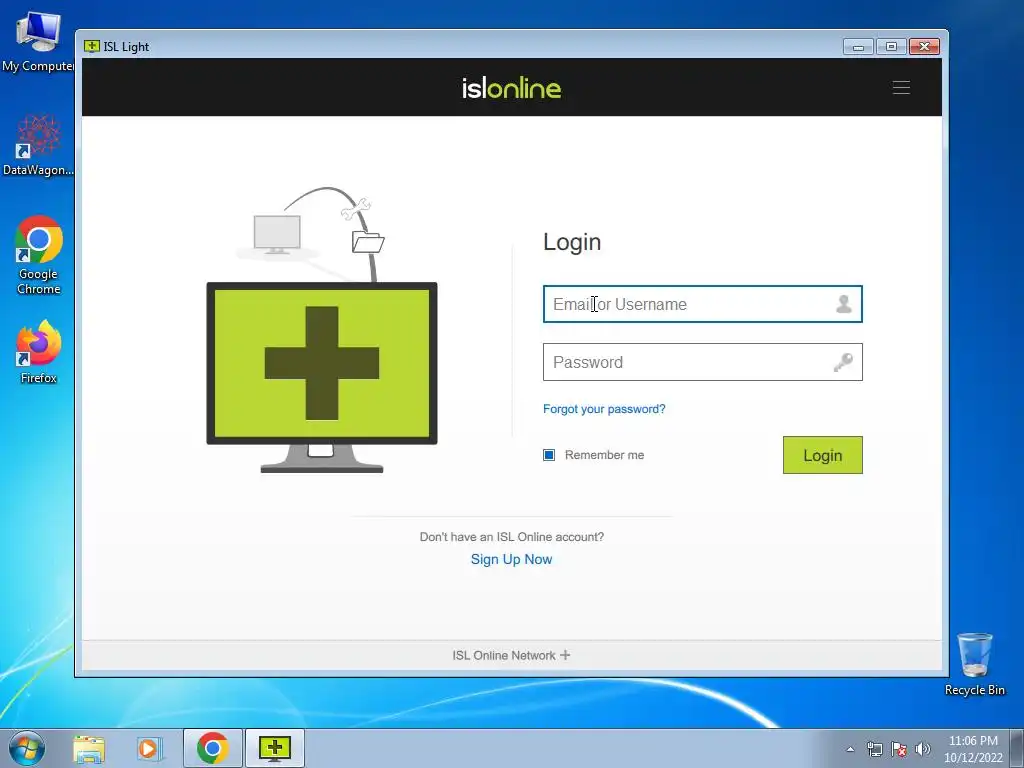Minimize the ISL Light window

[x=859, y=46]
